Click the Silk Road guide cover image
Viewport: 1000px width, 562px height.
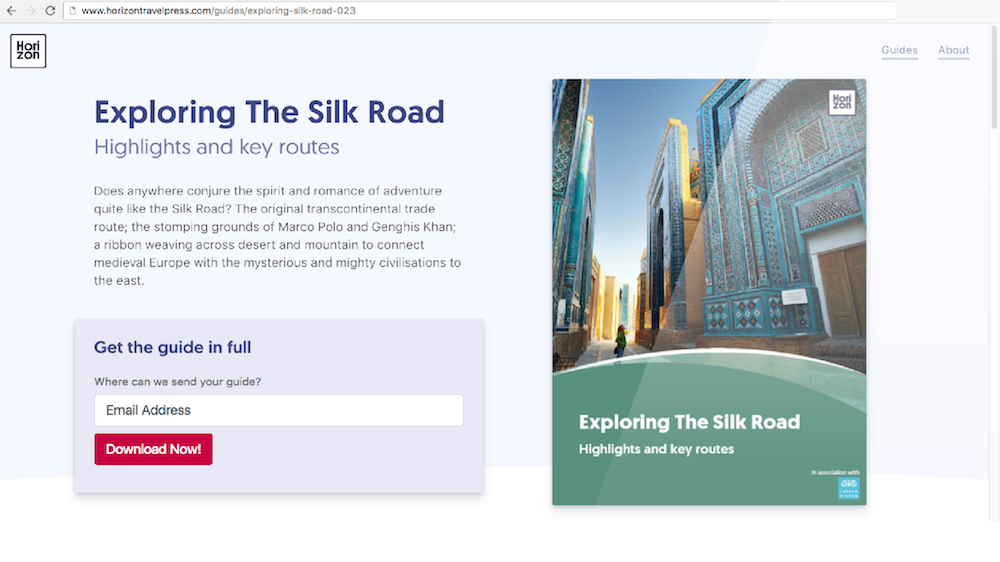point(709,292)
